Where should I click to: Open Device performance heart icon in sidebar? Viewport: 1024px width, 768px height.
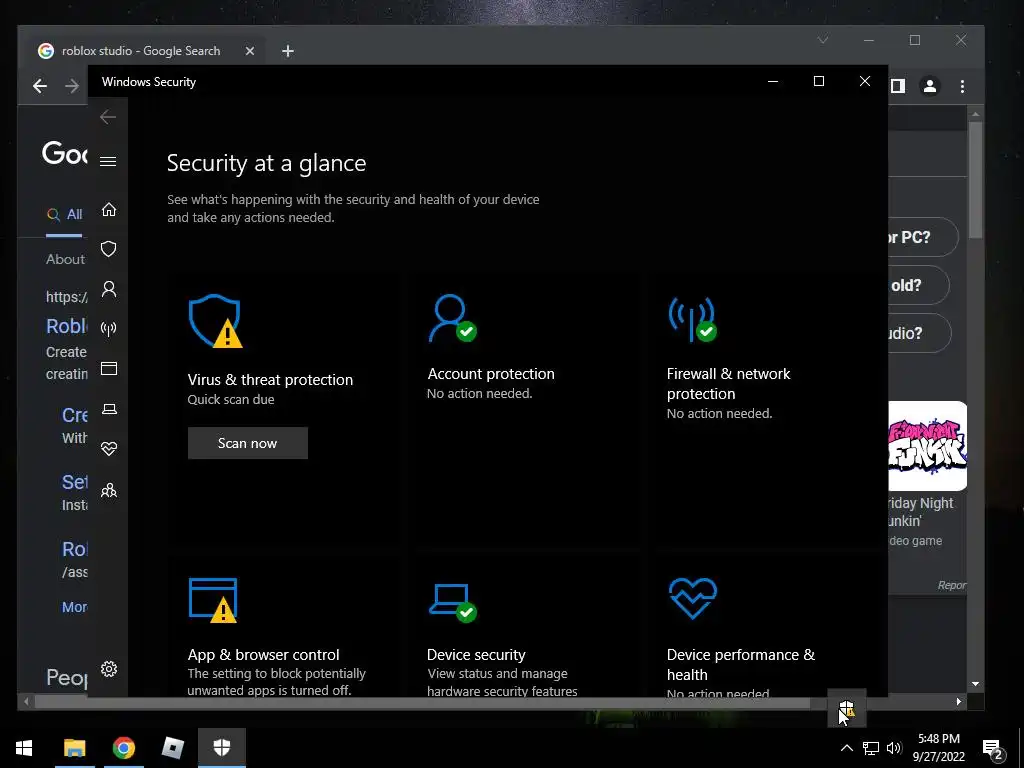coord(109,449)
